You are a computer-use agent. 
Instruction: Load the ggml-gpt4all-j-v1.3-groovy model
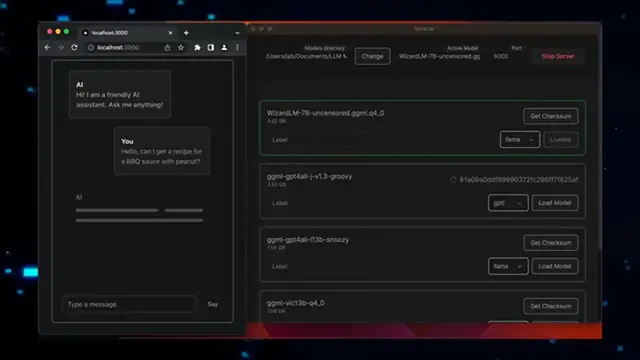pyautogui.click(x=555, y=203)
